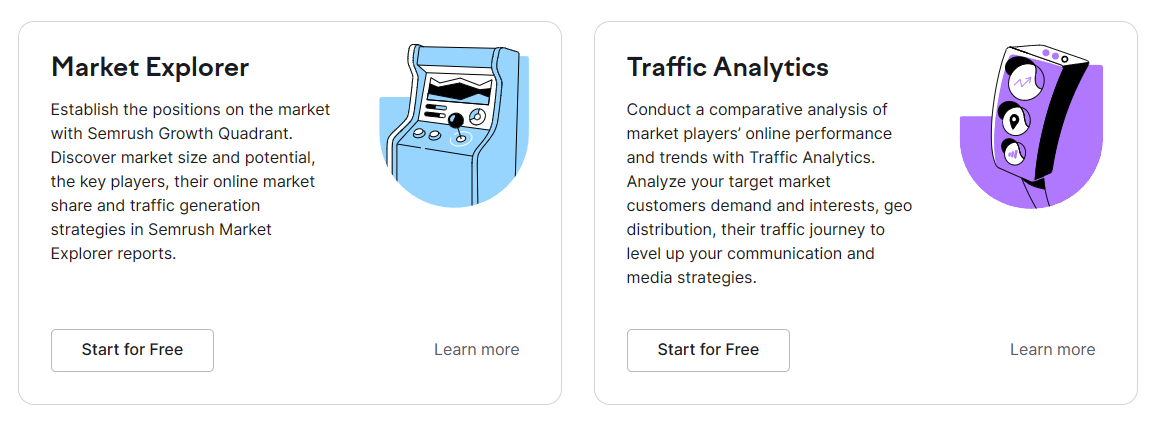Click the donut chart dial on arcade machine
This screenshot has width=1163, height=428.
coord(477,117)
